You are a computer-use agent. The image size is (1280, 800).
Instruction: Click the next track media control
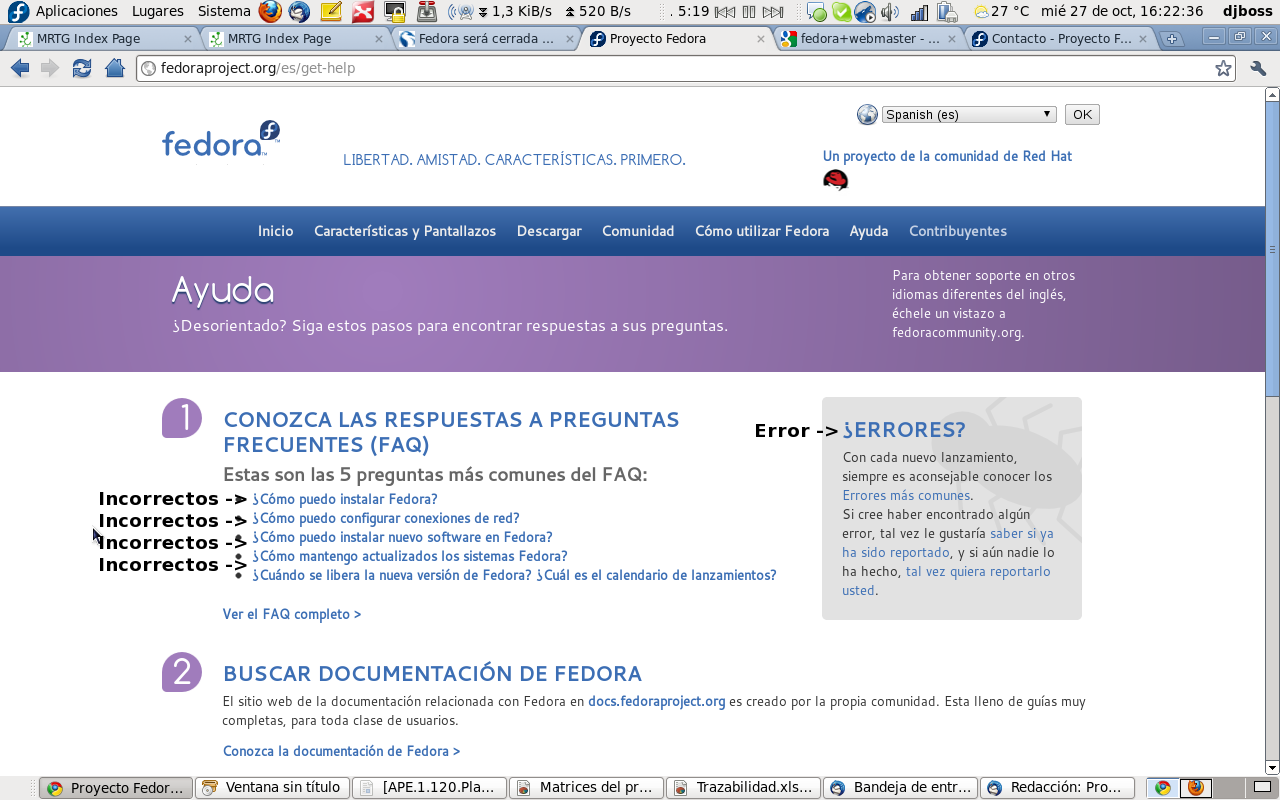(772, 12)
